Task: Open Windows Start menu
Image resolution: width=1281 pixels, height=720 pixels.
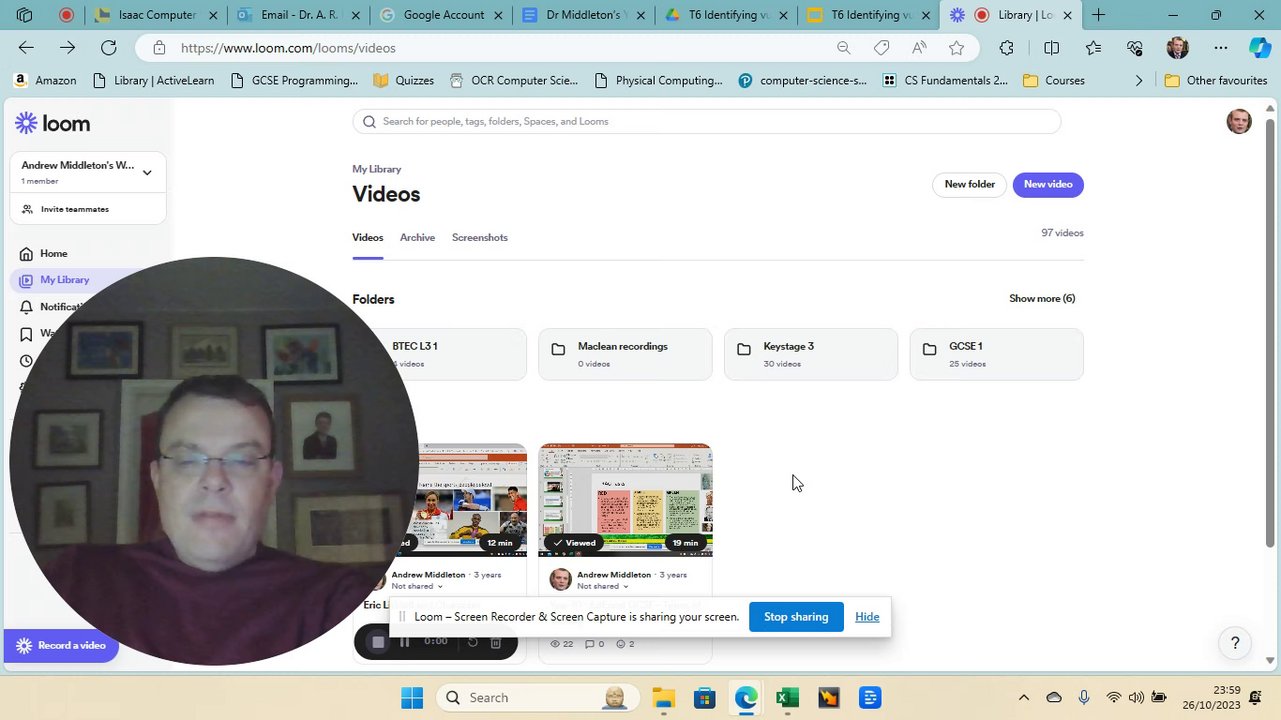Action: pyautogui.click(x=412, y=698)
